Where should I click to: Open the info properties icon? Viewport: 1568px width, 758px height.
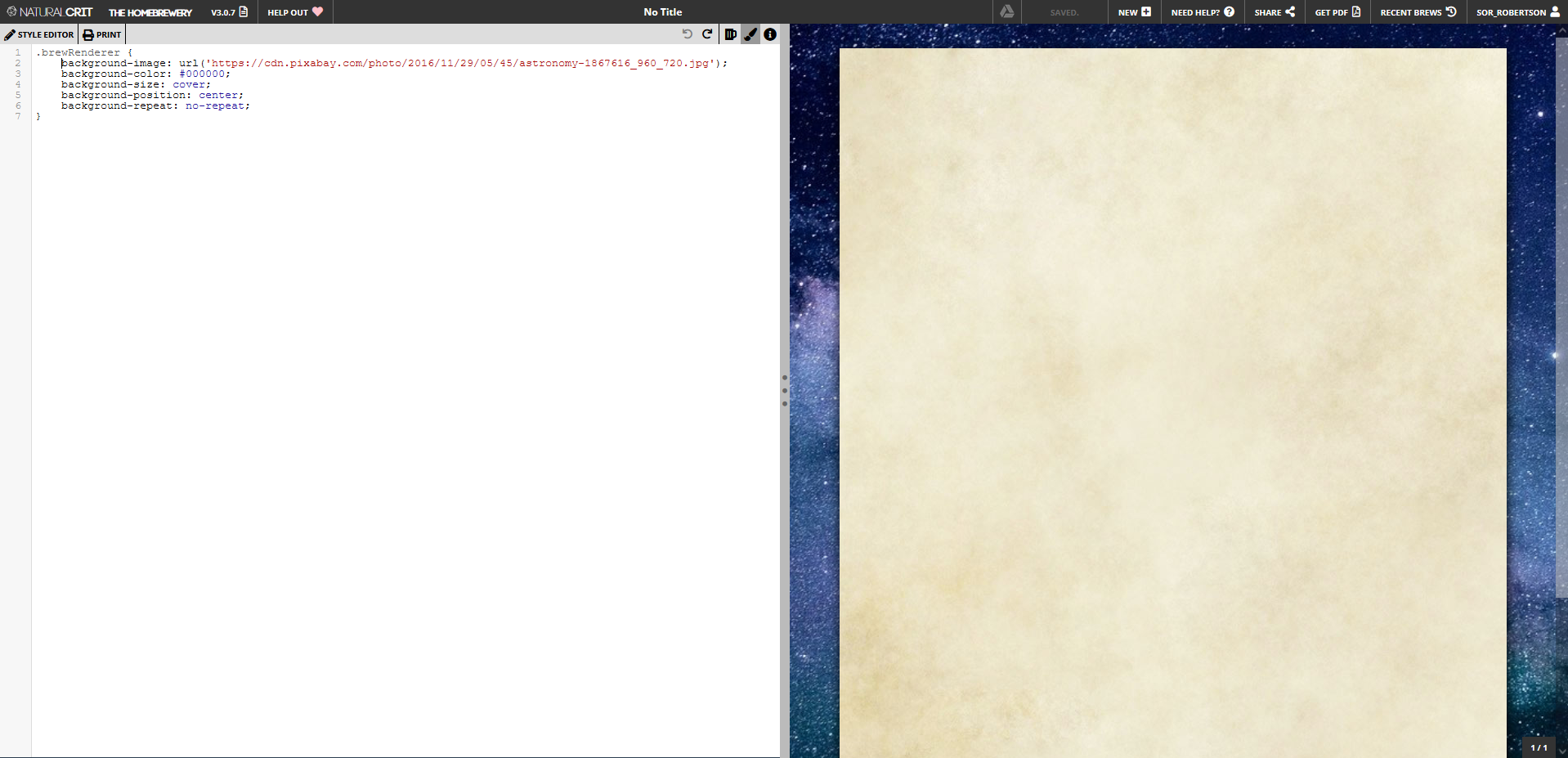pos(769,34)
